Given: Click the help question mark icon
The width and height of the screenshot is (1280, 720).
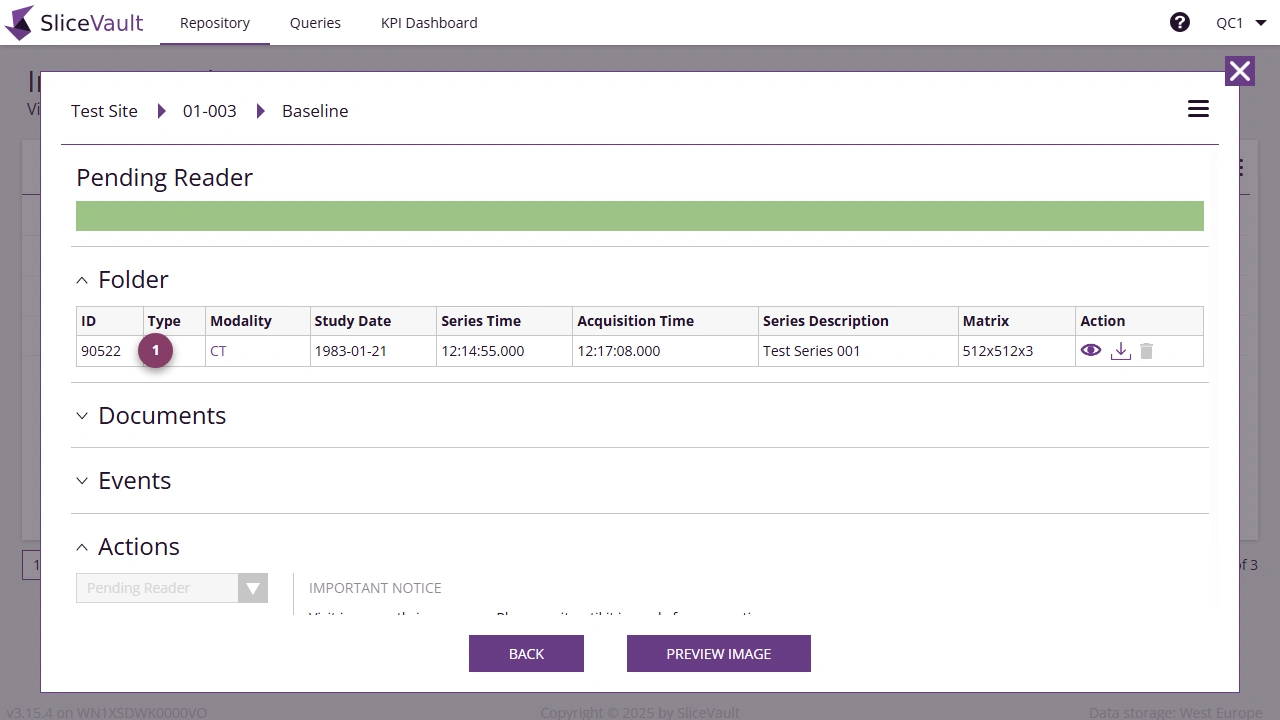Looking at the screenshot, I should pyautogui.click(x=1180, y=22).
